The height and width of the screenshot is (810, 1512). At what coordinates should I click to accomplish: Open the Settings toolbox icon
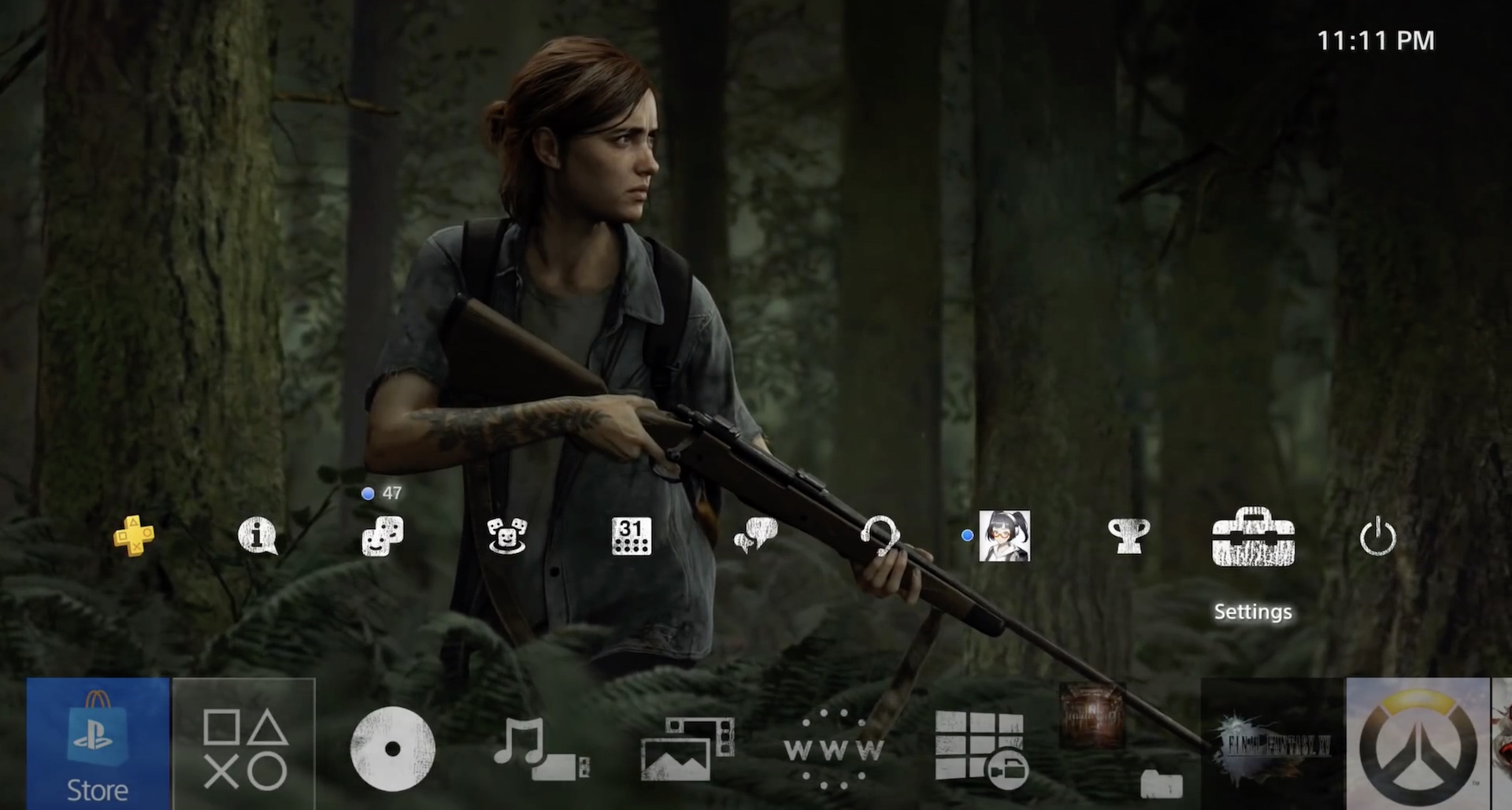pos(1253,538)
